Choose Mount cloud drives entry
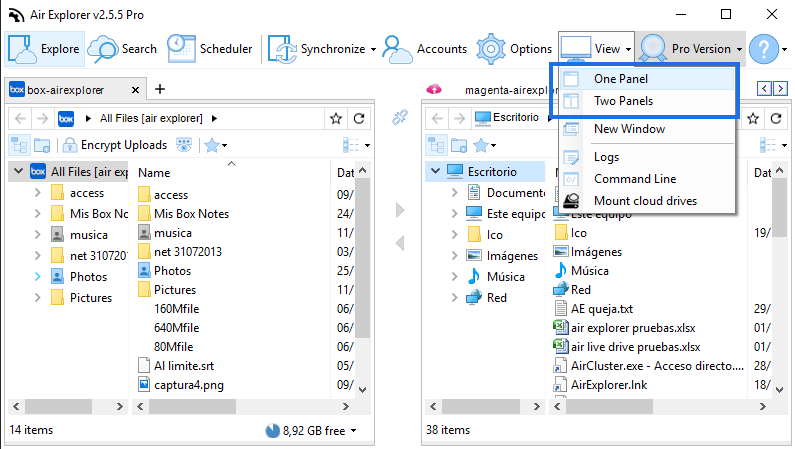Image resolution: width=795 pixels, height=449 pixels. (x=647, y=201)
